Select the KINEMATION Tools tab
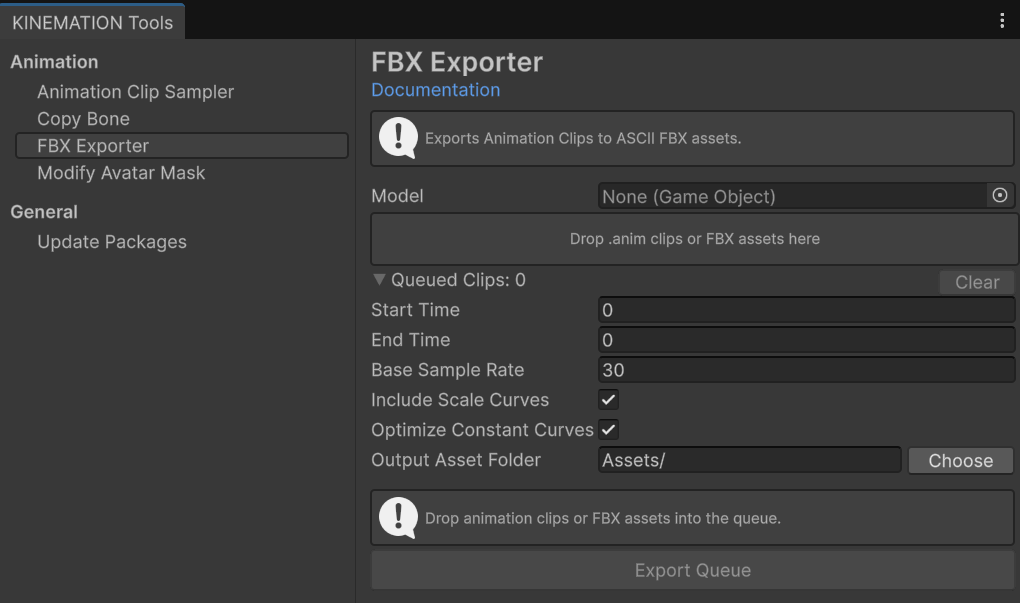This screenshot has height=603, width=1020. click(x=92, y=22)
